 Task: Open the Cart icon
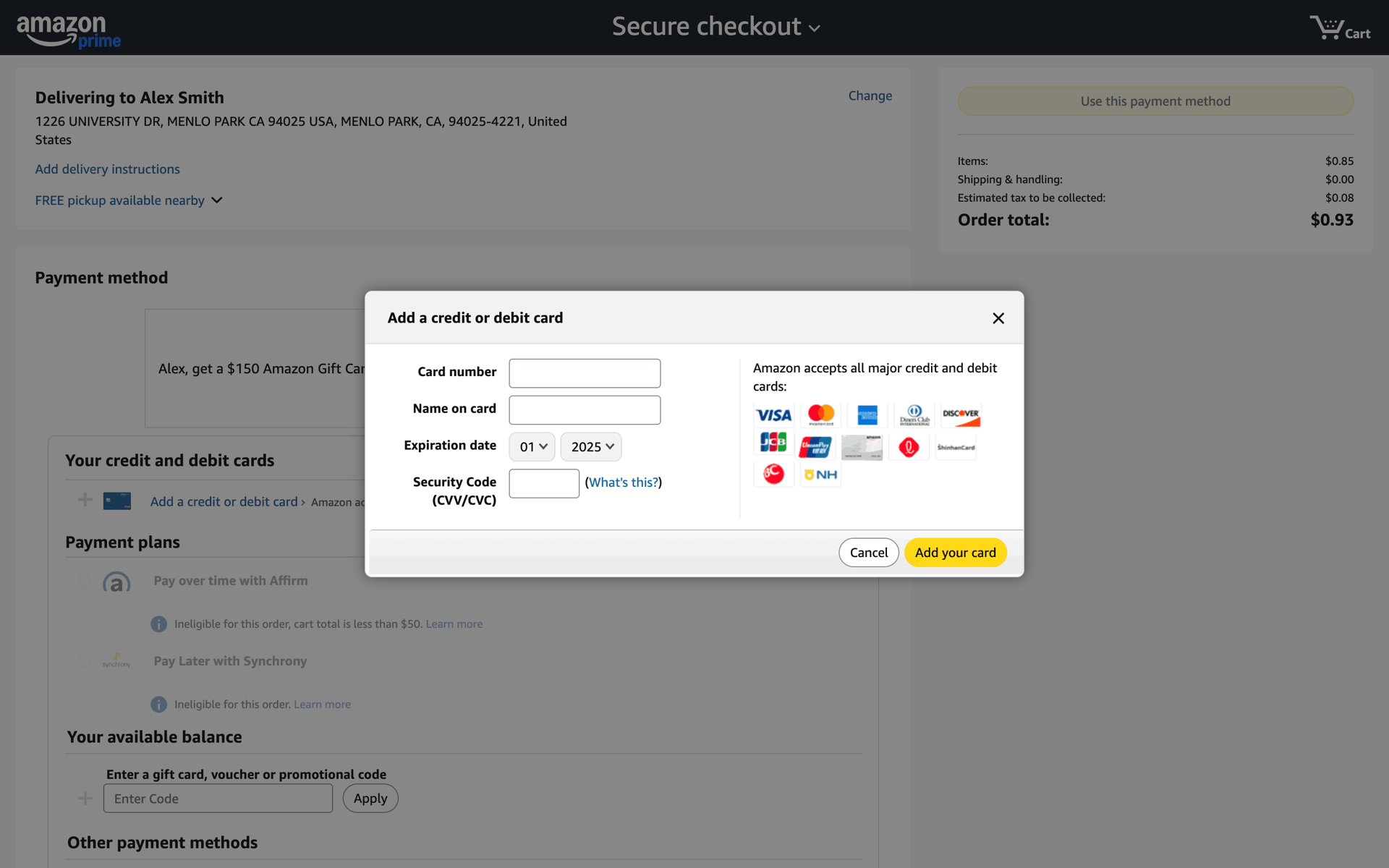1340,28
